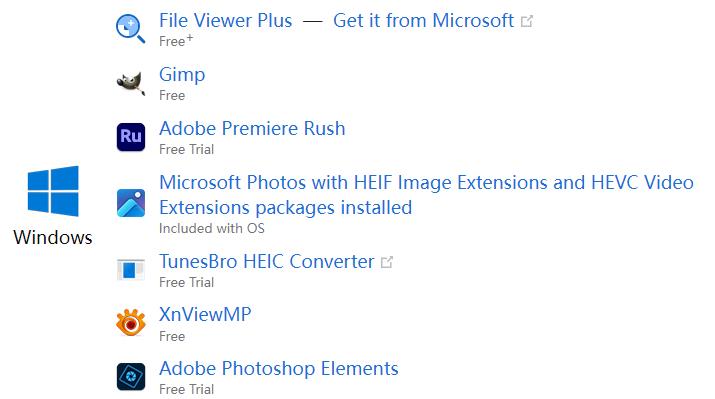Open the Adobe Premiere Rush link

click(252, 129)
